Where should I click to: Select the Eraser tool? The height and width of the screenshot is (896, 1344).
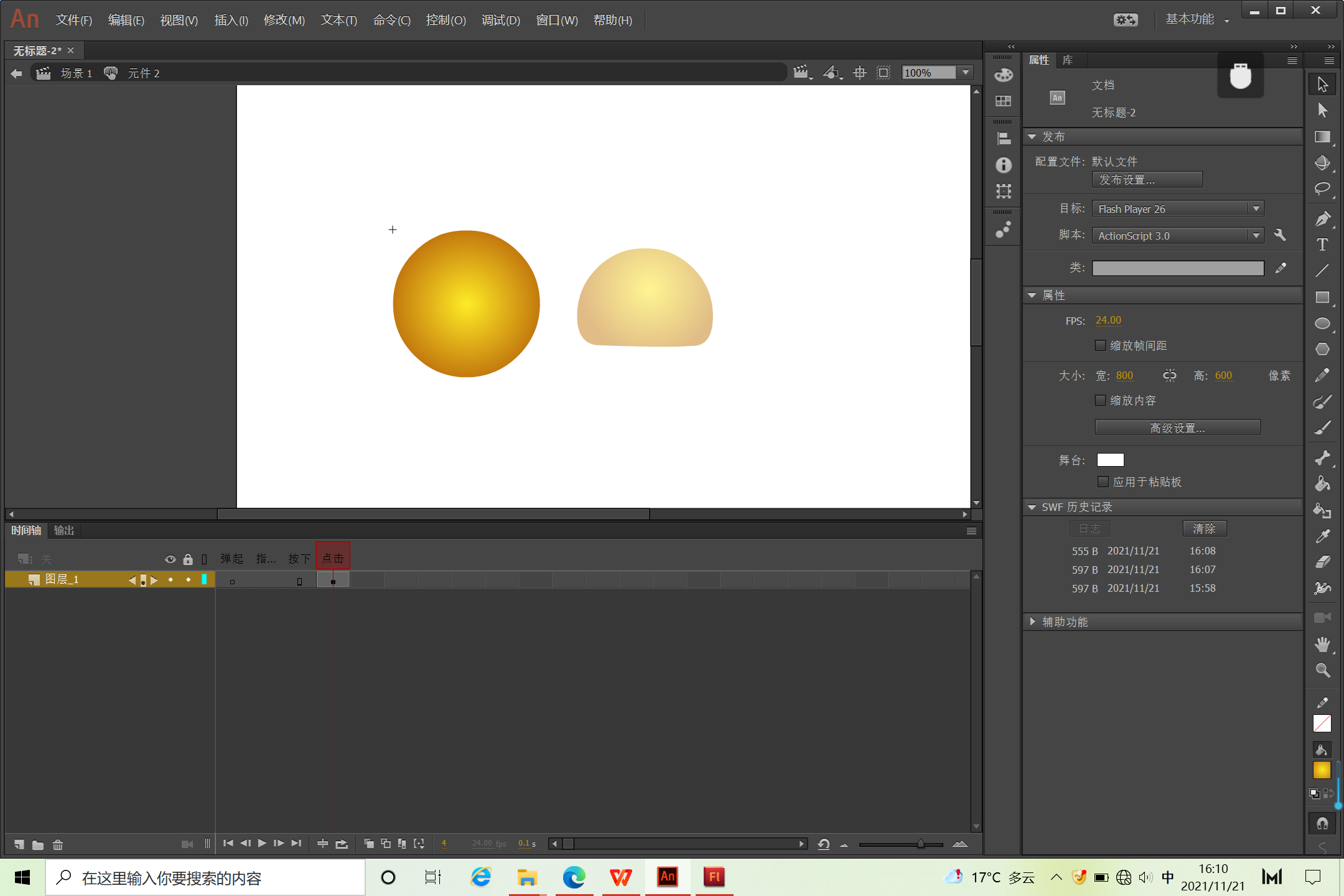pos(1322,562)
